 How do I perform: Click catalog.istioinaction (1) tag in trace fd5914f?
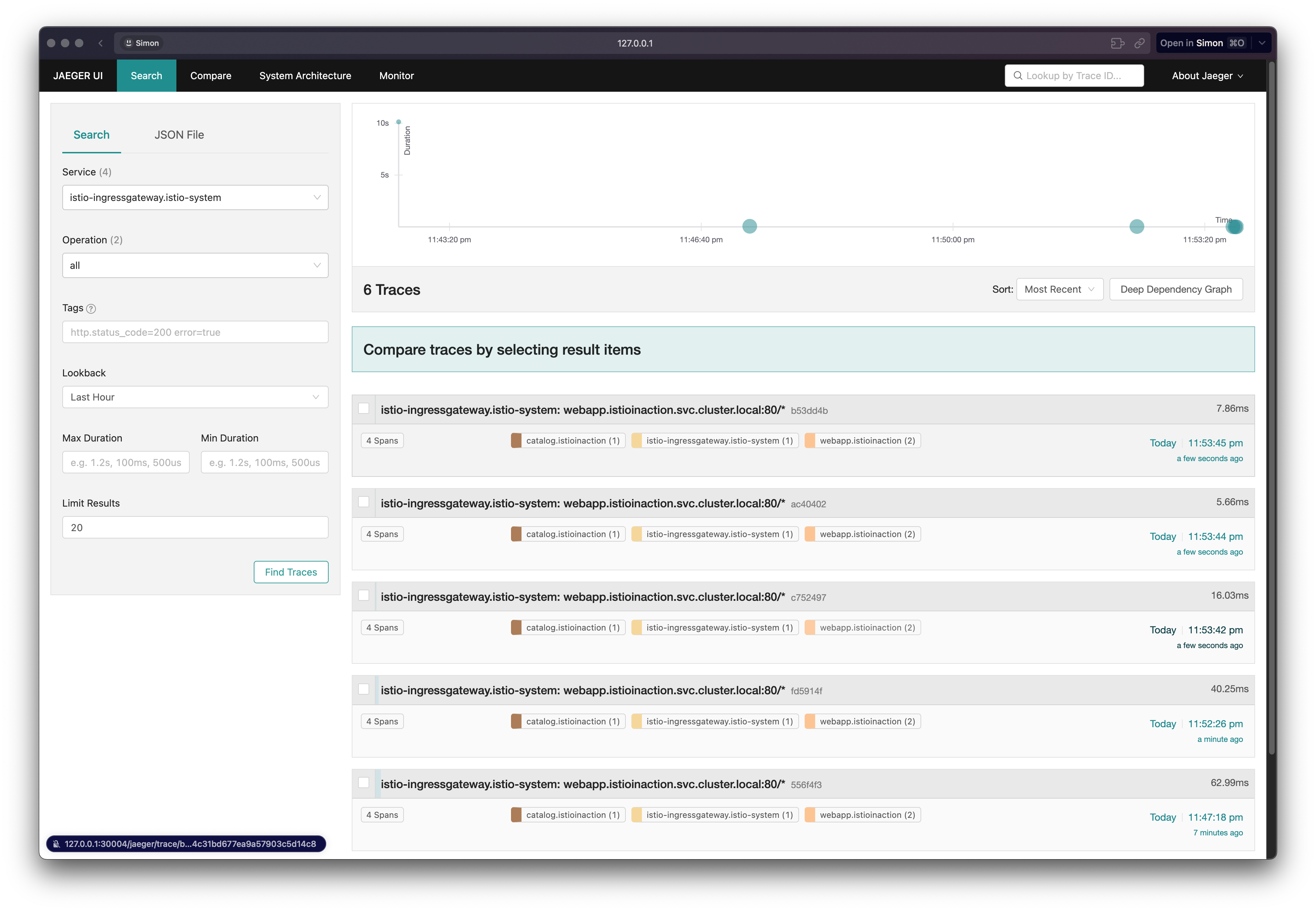(x=568, y=722)
